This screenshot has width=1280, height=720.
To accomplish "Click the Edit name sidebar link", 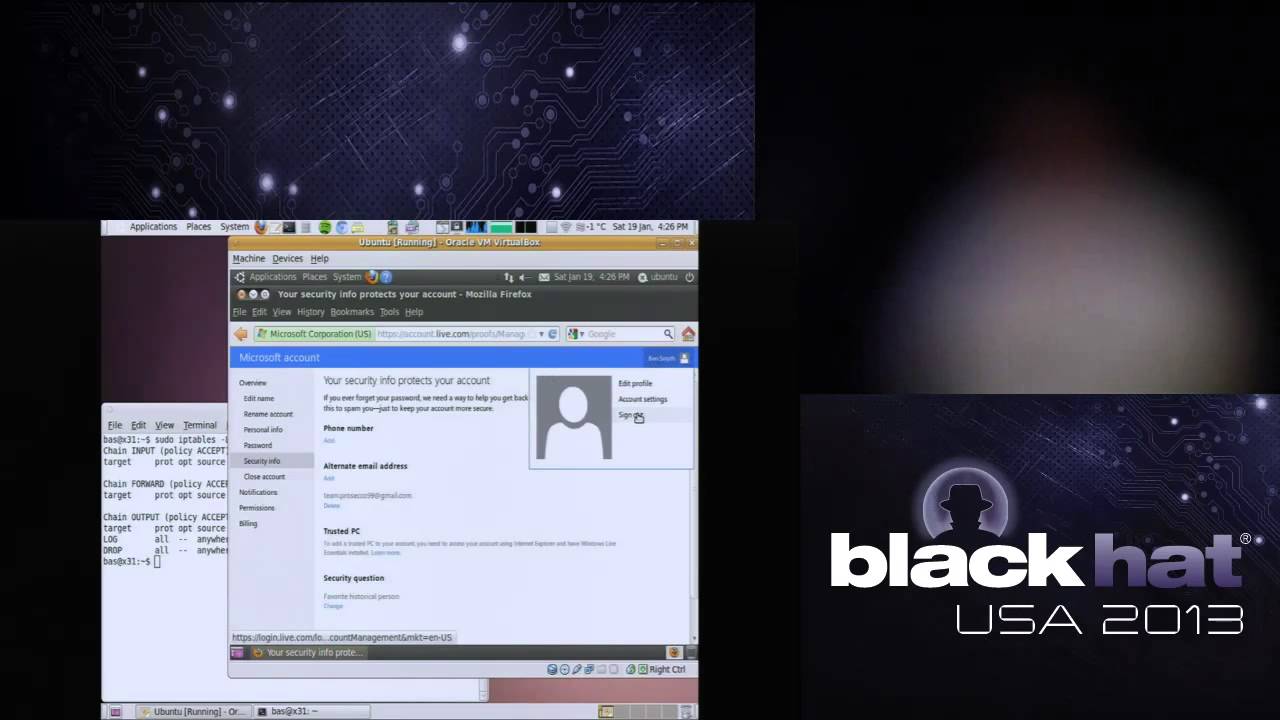I will 259,398.
